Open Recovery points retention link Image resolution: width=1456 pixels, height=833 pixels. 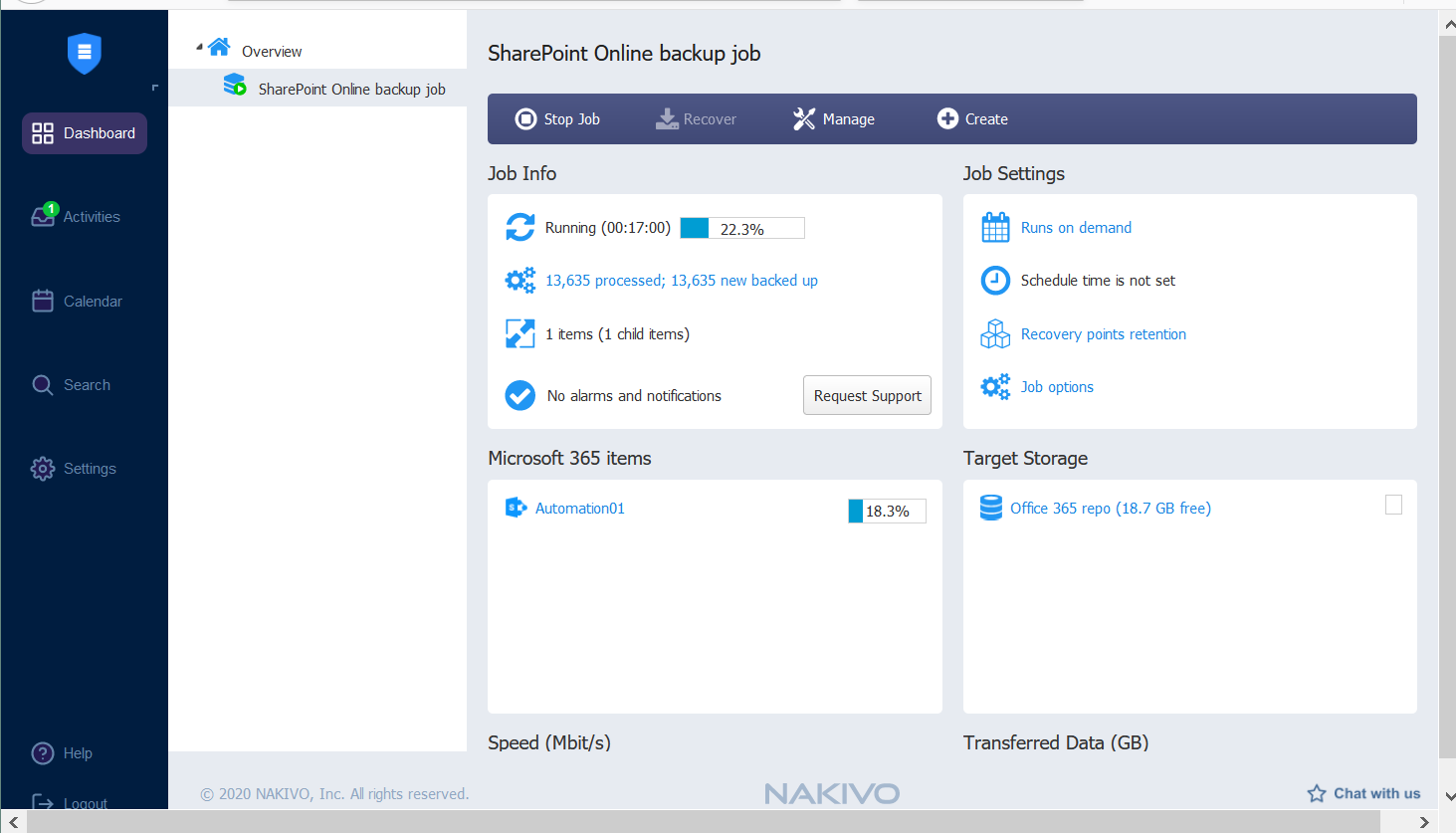pyautogui.click(x=1104, y=334)
